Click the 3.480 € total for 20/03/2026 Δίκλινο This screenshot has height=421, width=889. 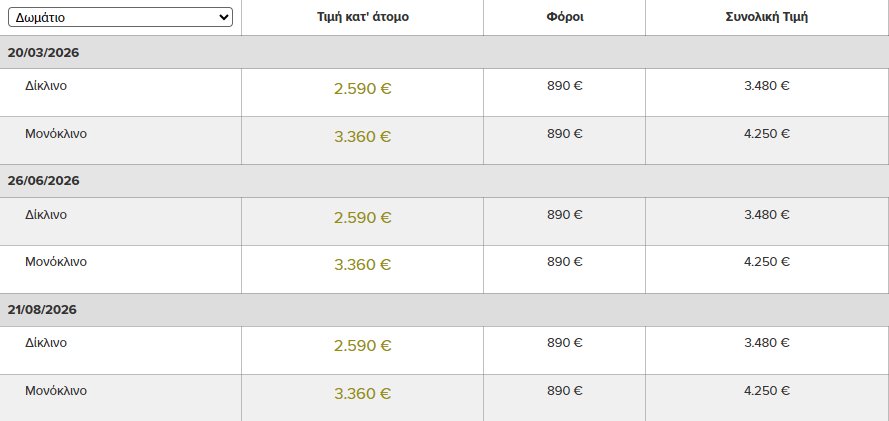[767, 86]
